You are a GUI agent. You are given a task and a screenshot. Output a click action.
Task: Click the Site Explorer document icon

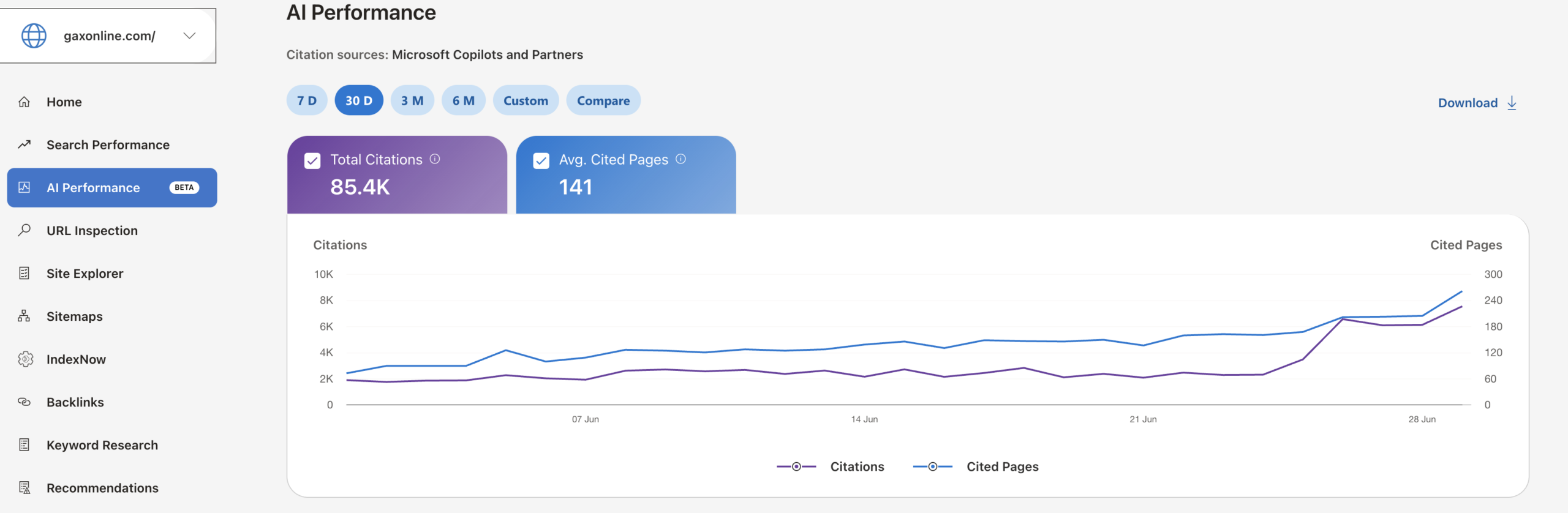(24, 273)
